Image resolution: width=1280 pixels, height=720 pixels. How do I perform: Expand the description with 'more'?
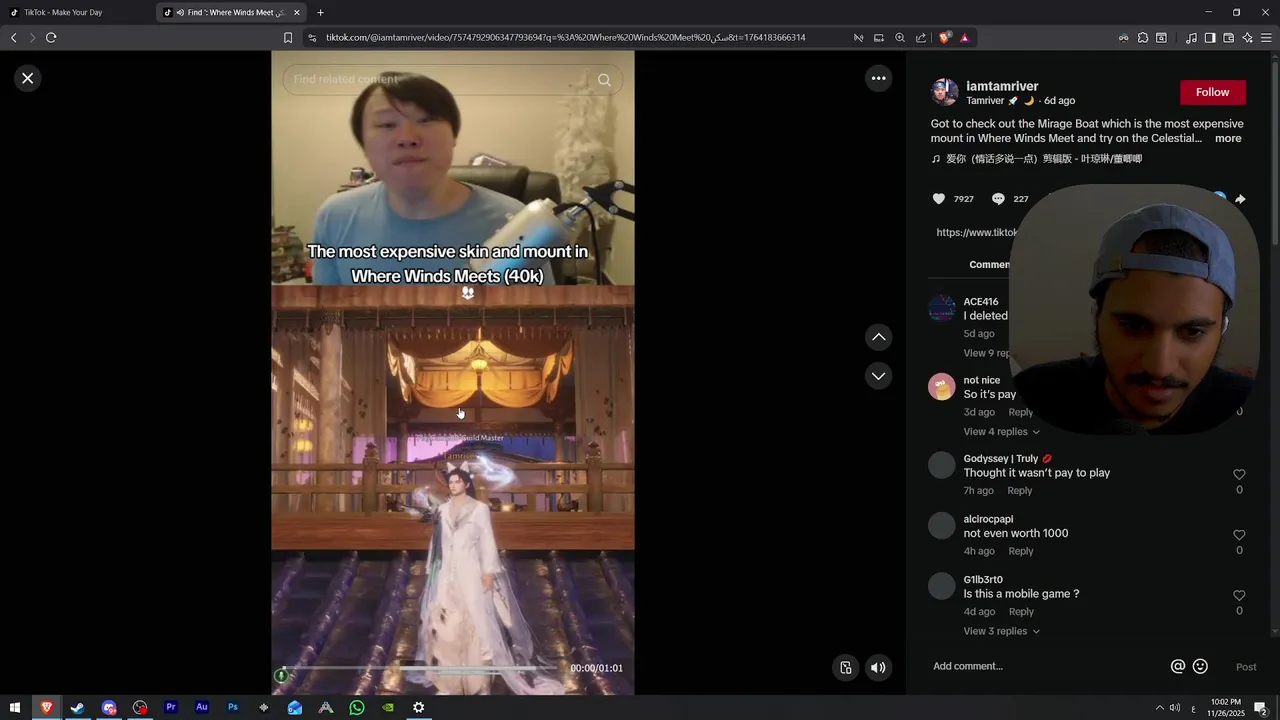coord(1228,139)
